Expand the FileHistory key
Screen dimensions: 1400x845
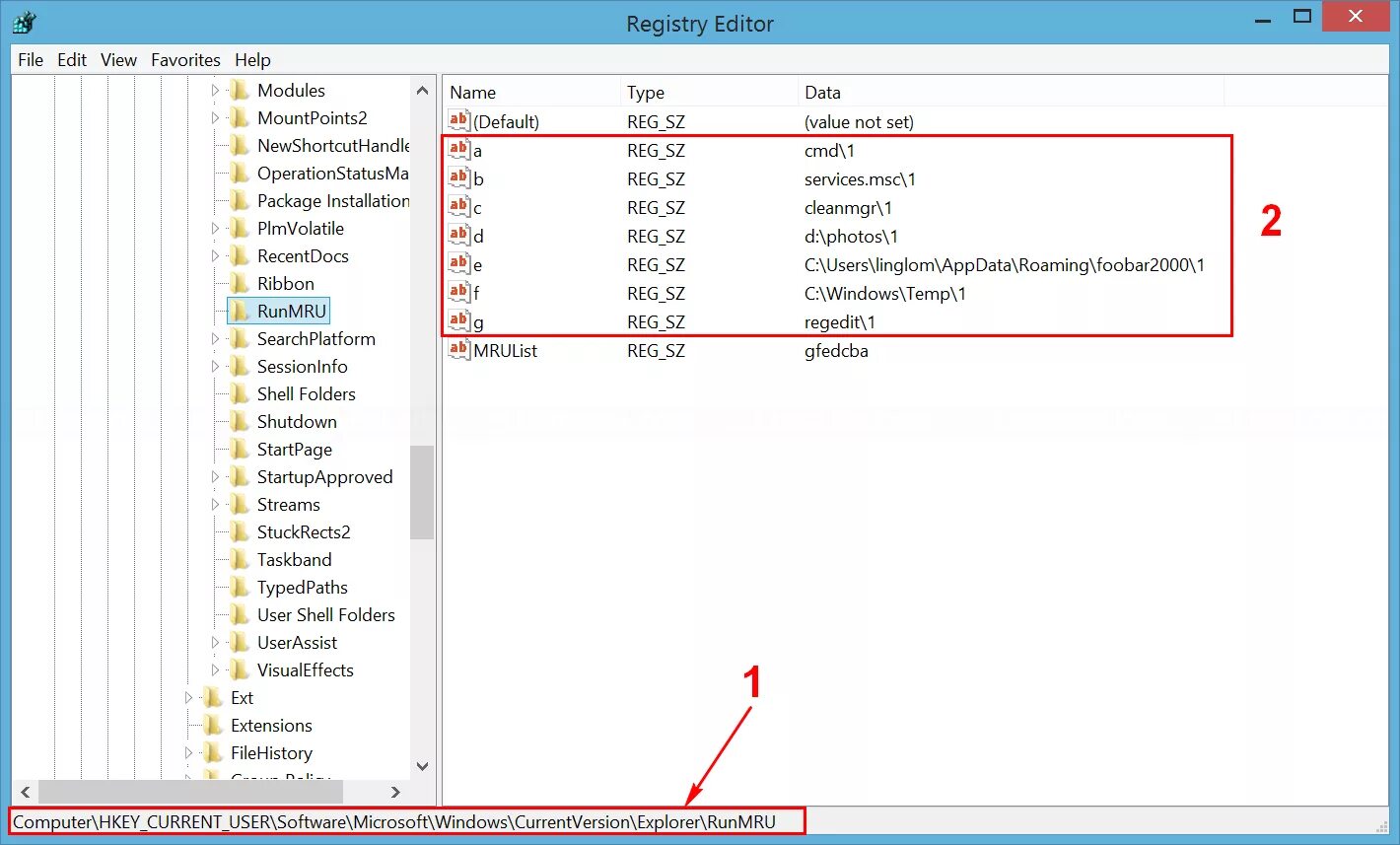click(x=188, y=753)
